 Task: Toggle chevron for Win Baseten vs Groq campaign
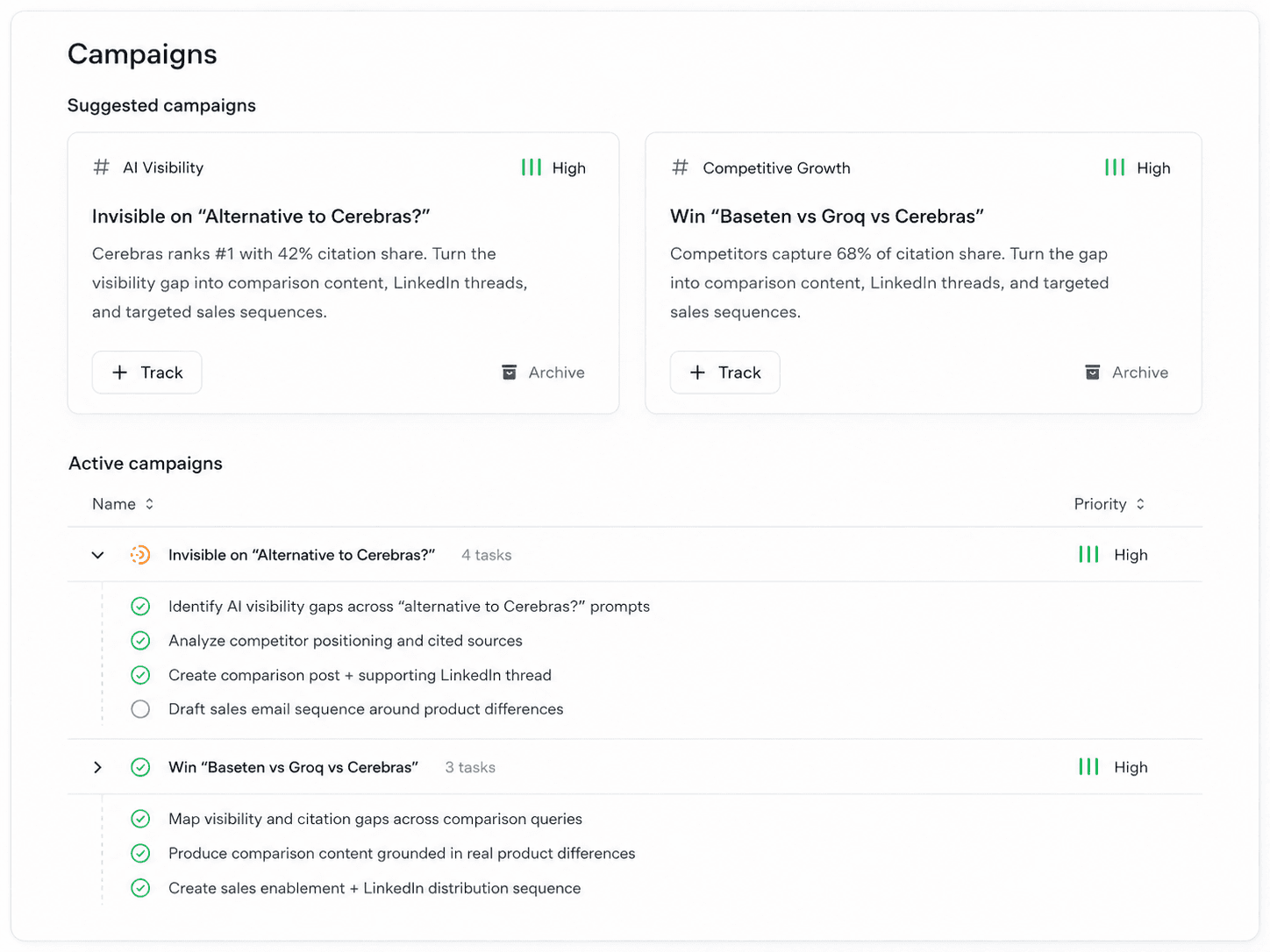pos(98,767)
